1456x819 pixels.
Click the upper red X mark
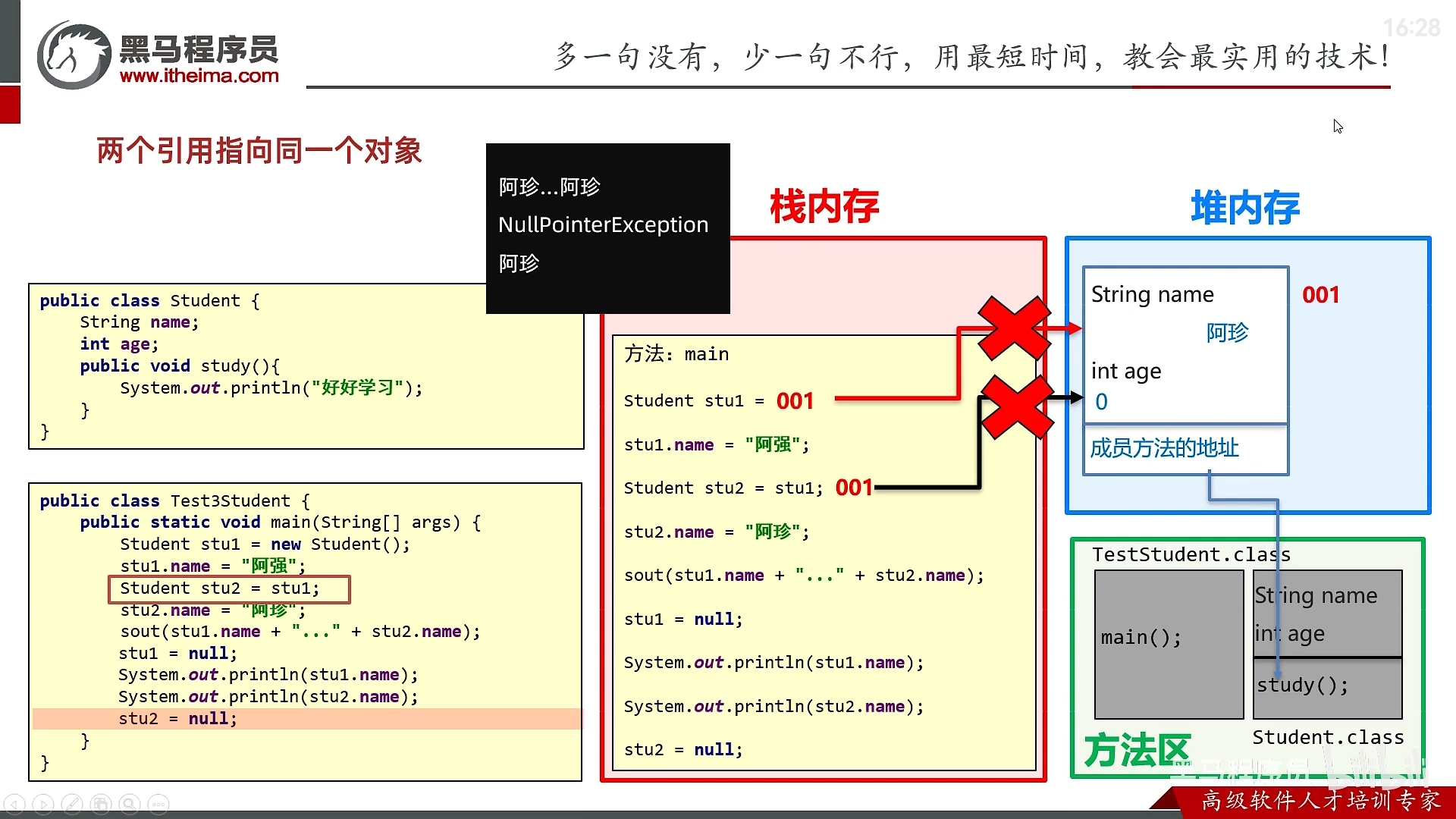coord(1014,328)
